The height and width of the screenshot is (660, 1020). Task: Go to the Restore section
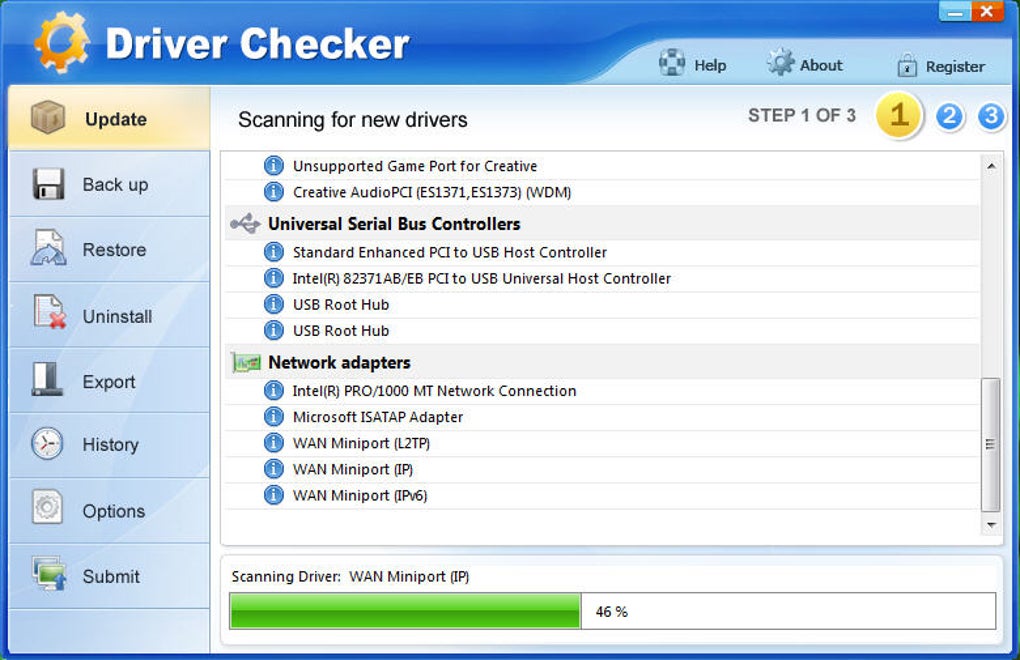tap(114, 250)
